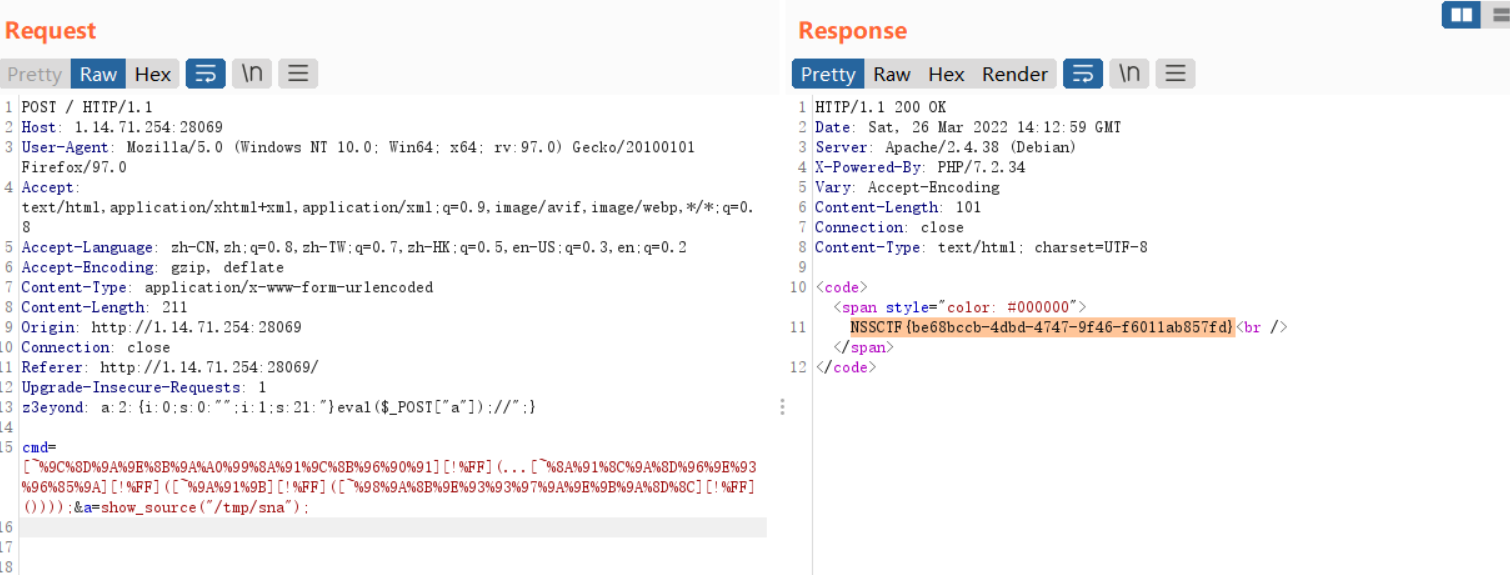This screenshot has width=1510, height=575.
Task: Click the Content-Length: 101 response header
Action: point(897,207)
